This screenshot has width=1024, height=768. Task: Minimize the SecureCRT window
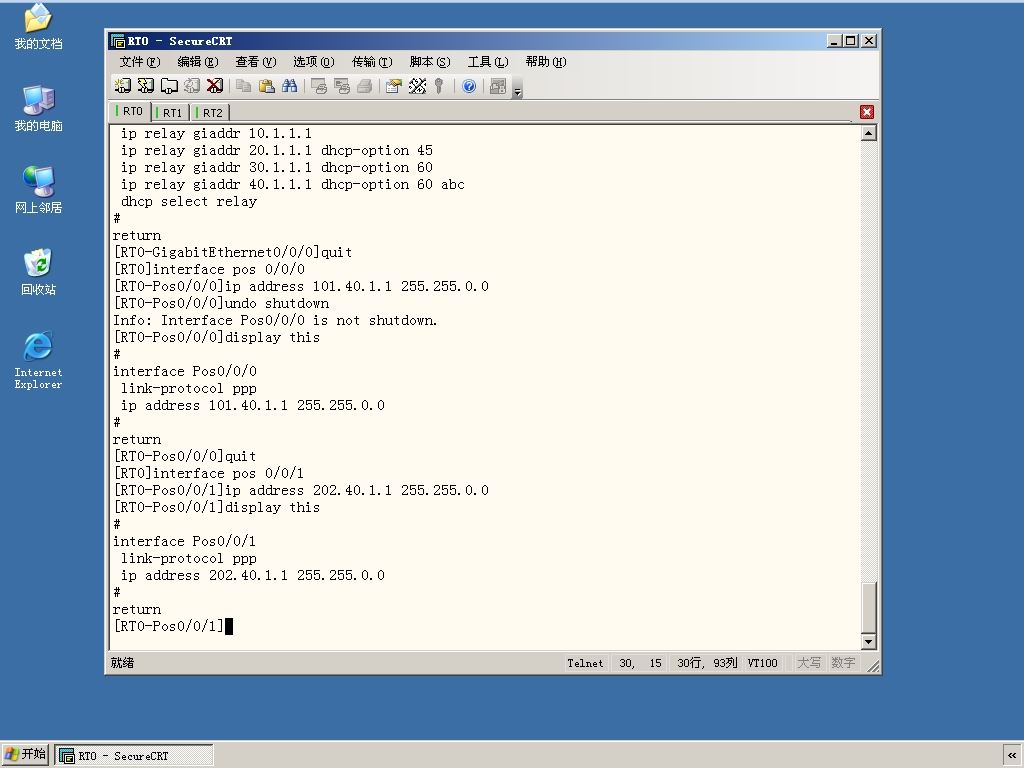click(x=835, y=41)
